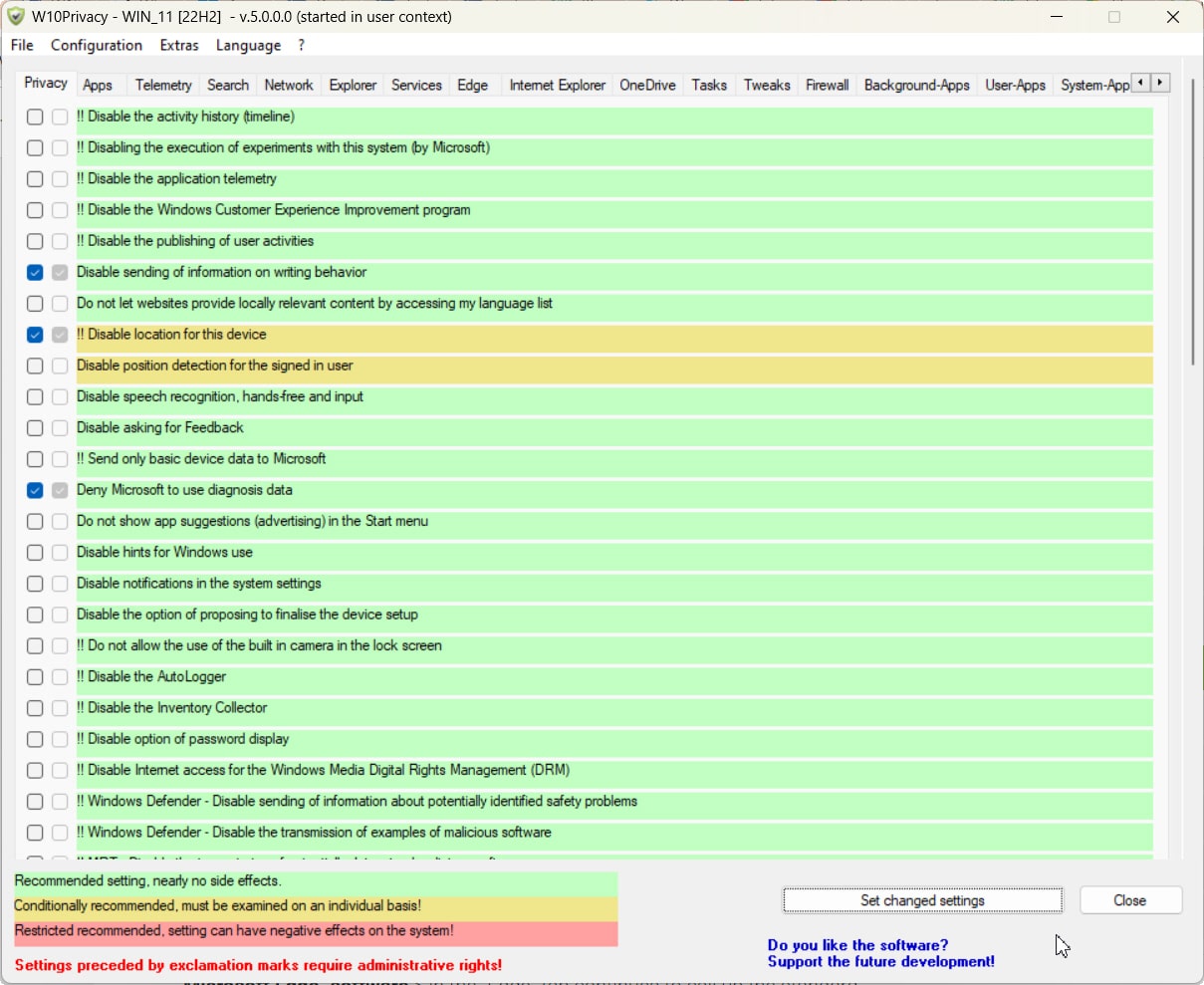Open the question mark help menu
This screenshot has width=1204, height=985.
(x=301, y=46)
